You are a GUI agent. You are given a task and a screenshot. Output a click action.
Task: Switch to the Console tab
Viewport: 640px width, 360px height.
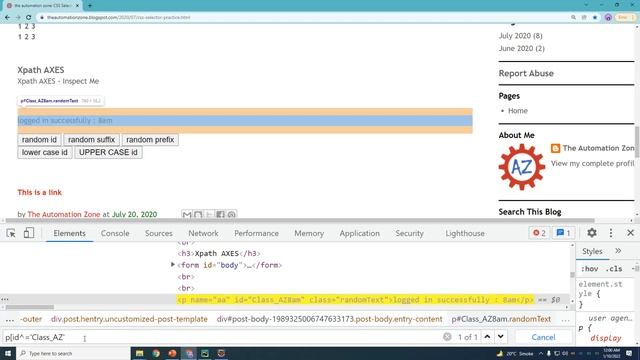click(115, 233)
